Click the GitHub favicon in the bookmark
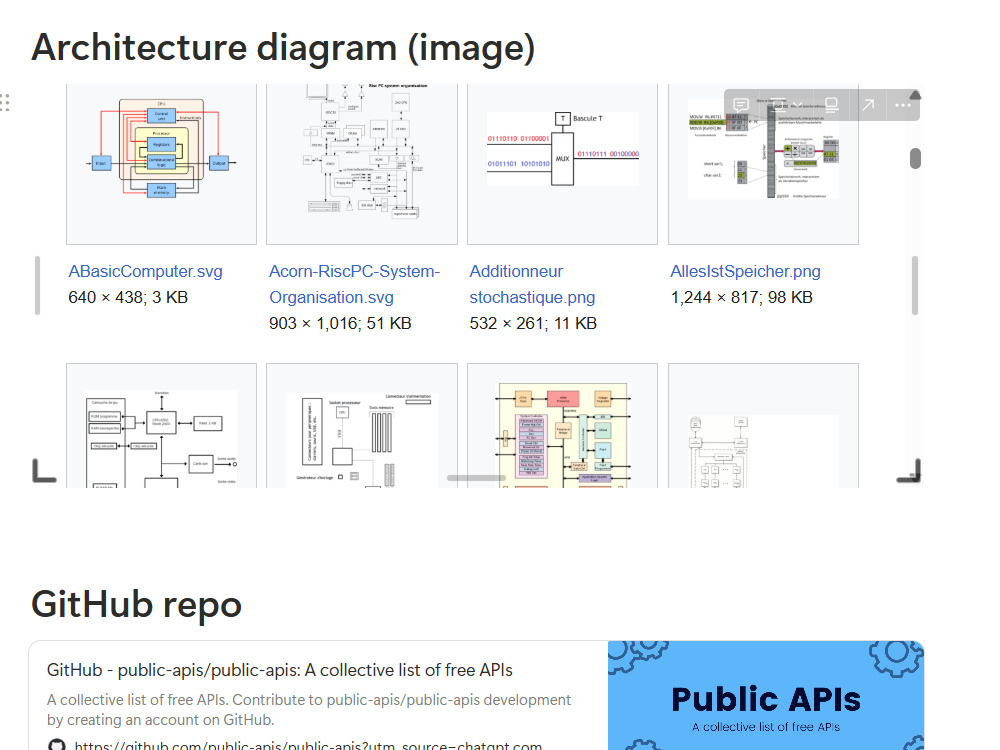 click(x=57, y=746)
